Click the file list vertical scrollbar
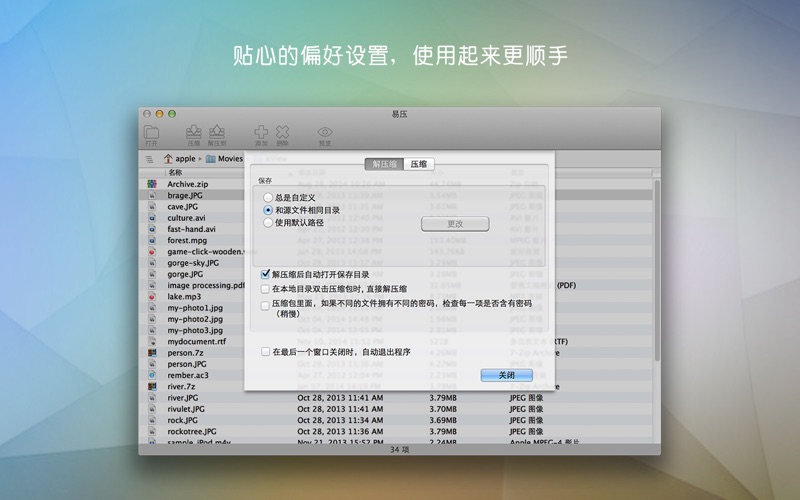This screenshot has height=500, width=800. pyautogui.click(x=656, y=270)
